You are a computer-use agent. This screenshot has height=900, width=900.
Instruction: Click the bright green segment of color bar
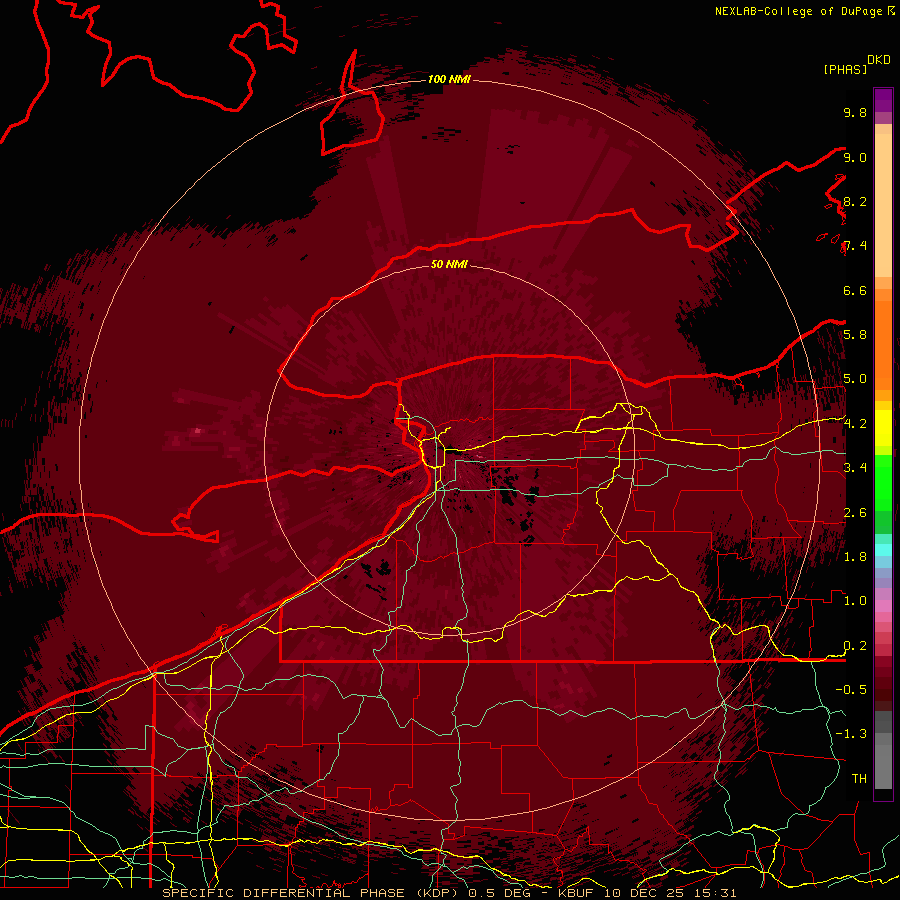coord(883,484)
